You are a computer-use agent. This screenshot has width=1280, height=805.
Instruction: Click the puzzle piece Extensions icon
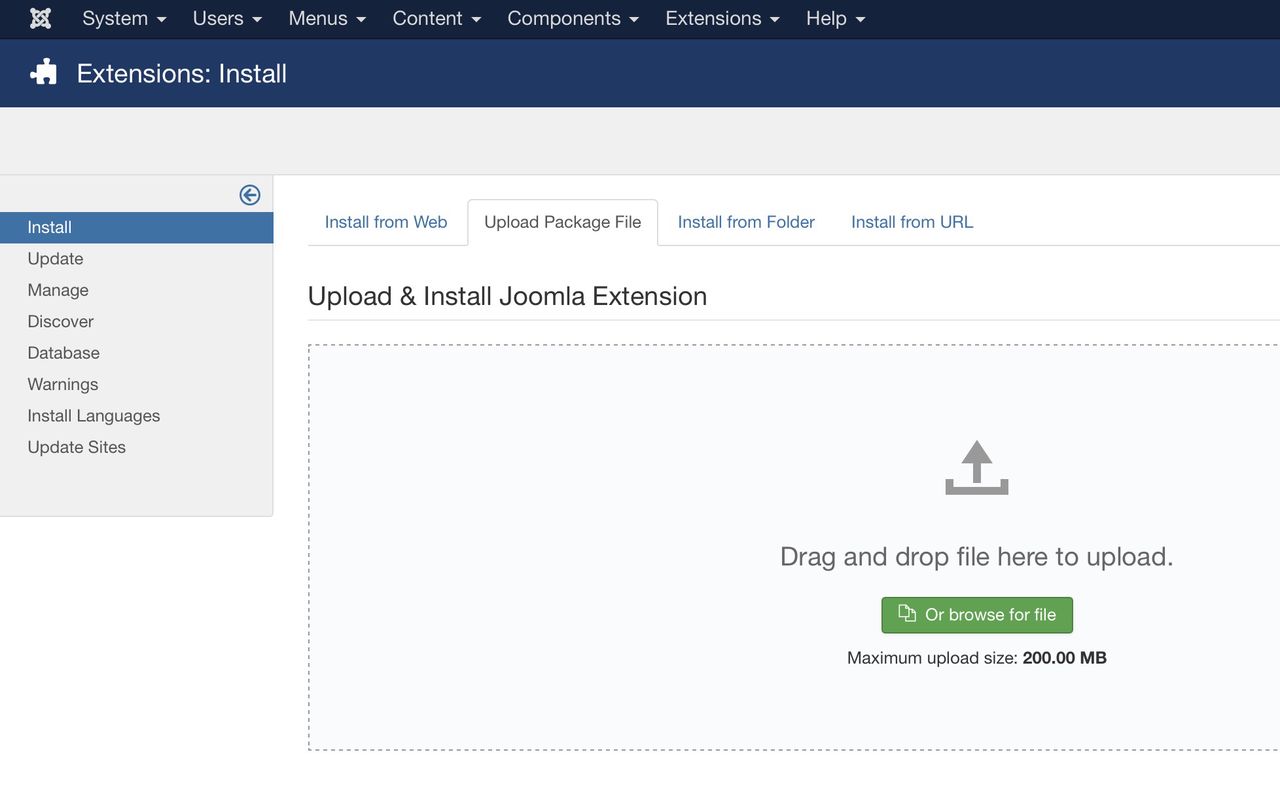click(43, 73)
